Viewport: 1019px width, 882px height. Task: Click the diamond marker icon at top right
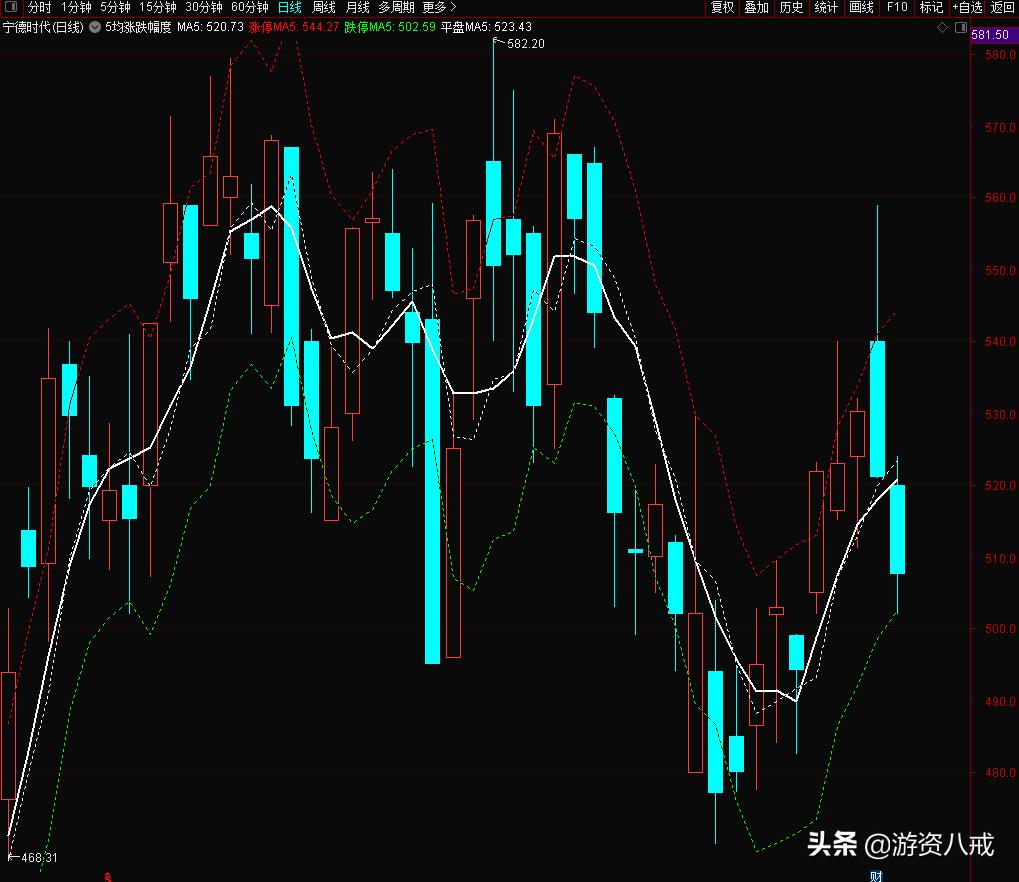[x=942, y=27]
